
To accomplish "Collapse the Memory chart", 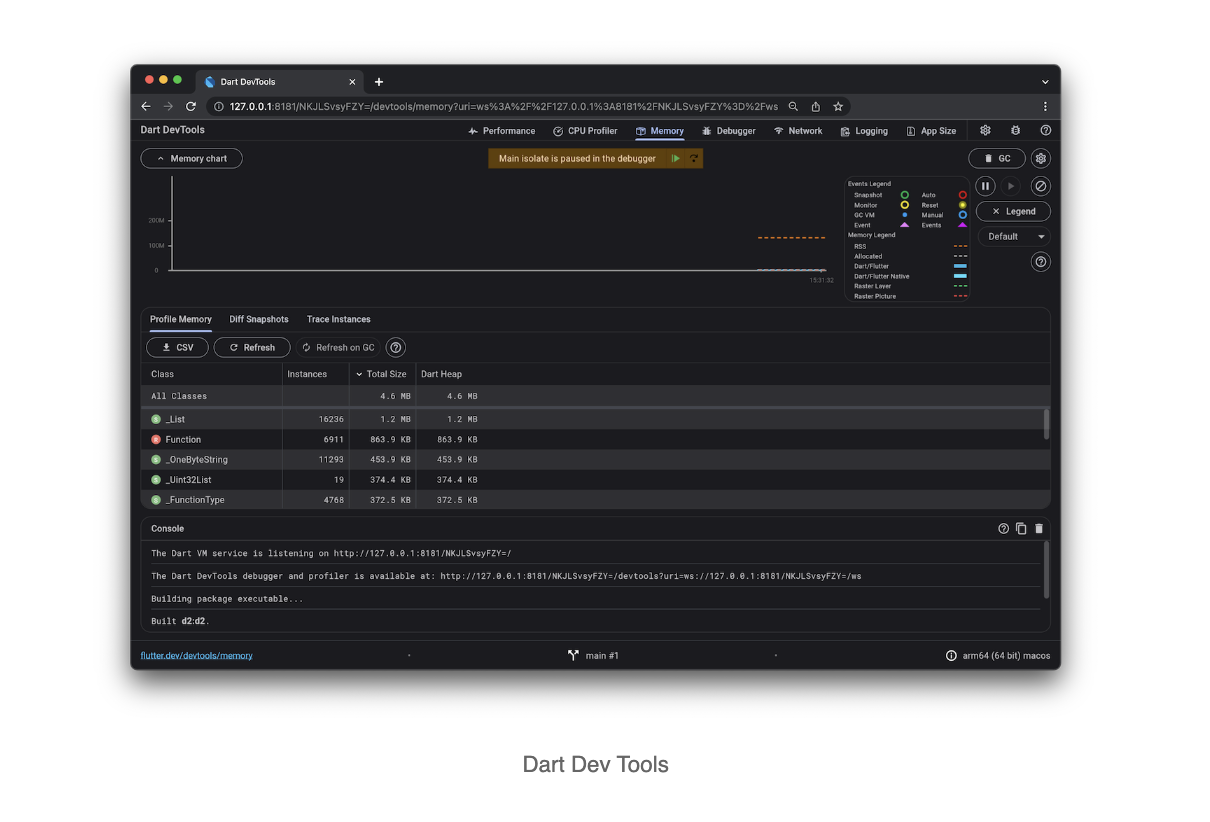I will [x=191, y=158].
